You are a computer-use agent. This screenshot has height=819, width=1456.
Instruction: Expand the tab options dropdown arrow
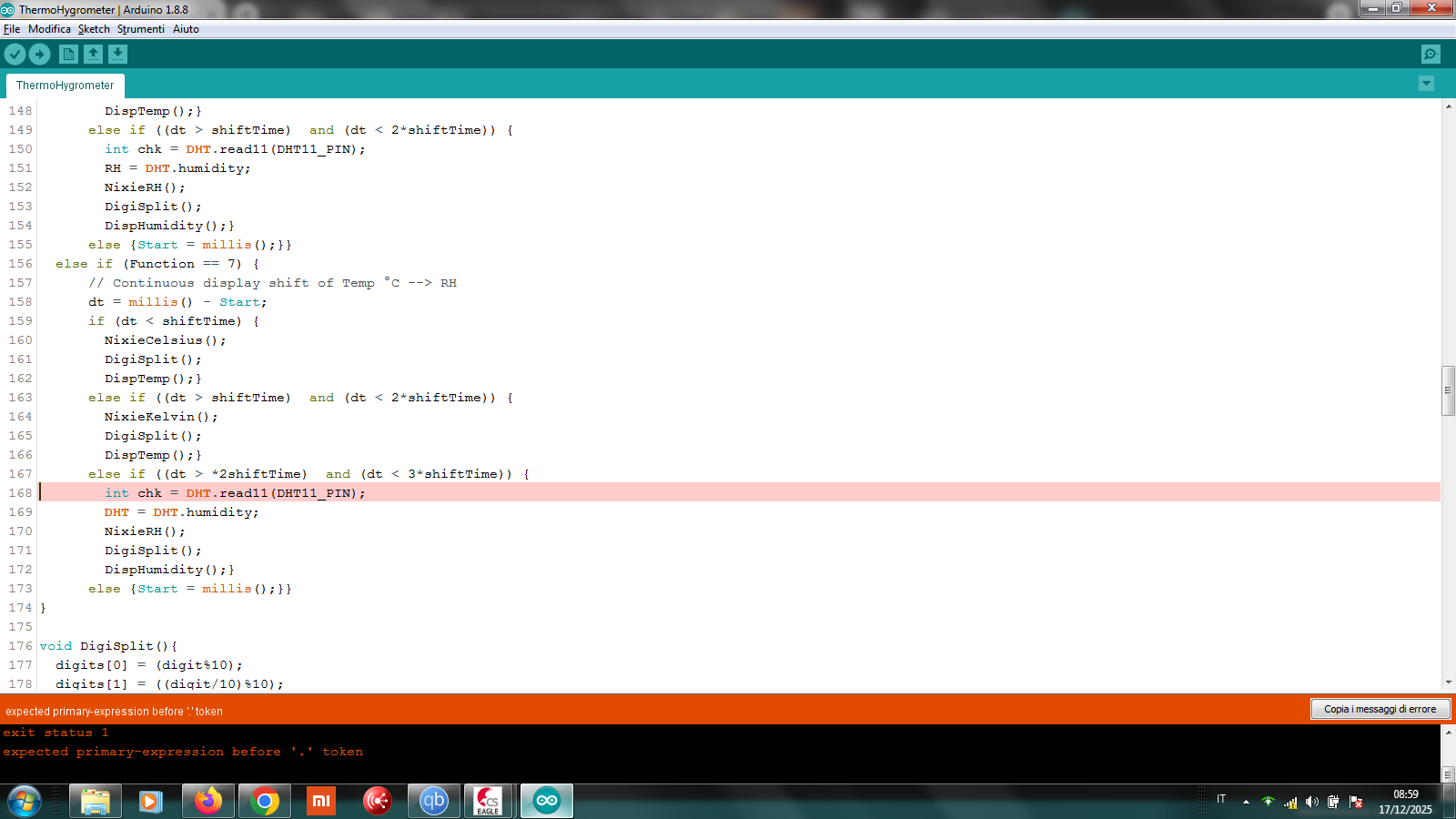click(1426, 84)
